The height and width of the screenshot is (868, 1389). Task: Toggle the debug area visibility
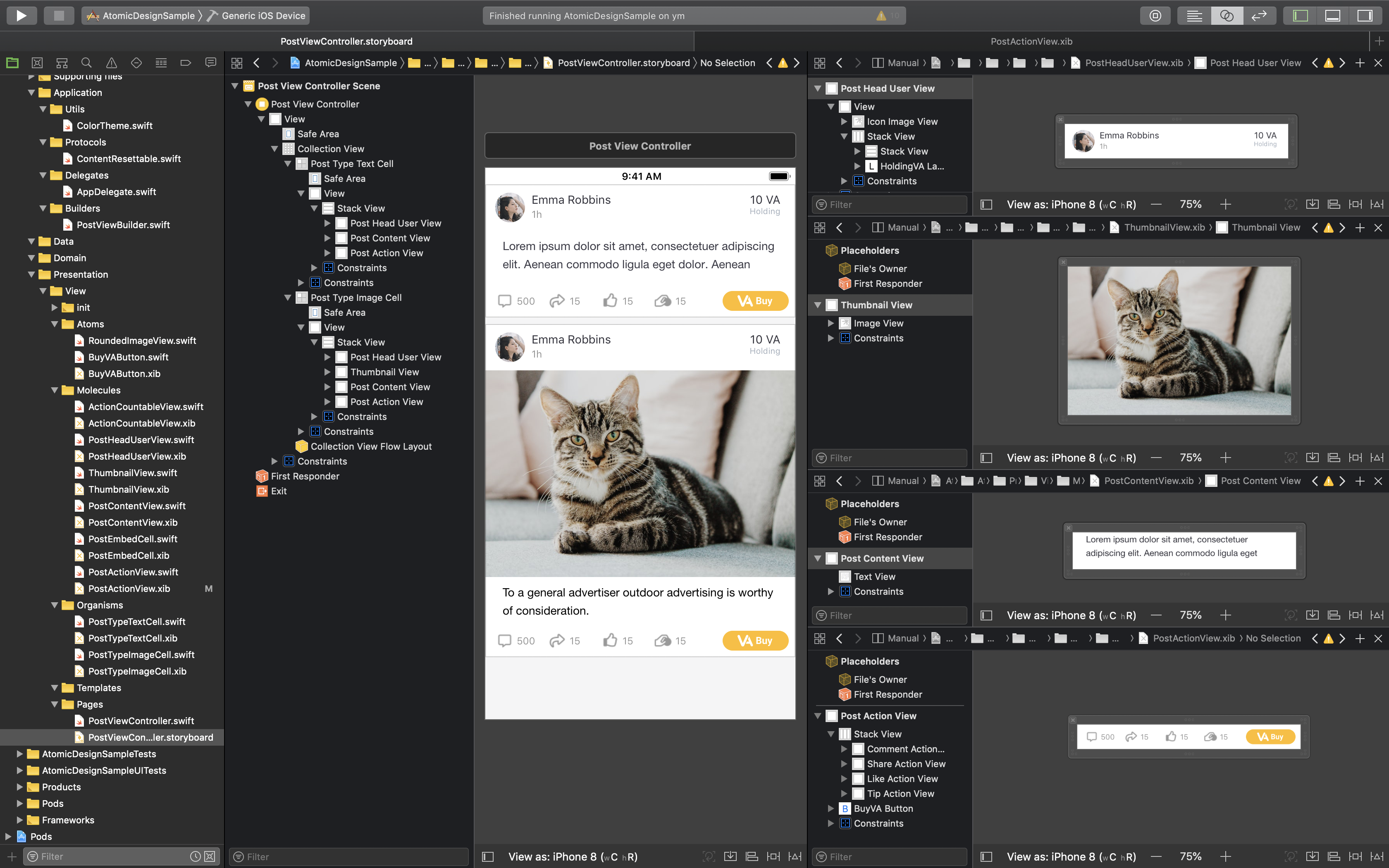pyautogui.click(x=1332, y=16)
